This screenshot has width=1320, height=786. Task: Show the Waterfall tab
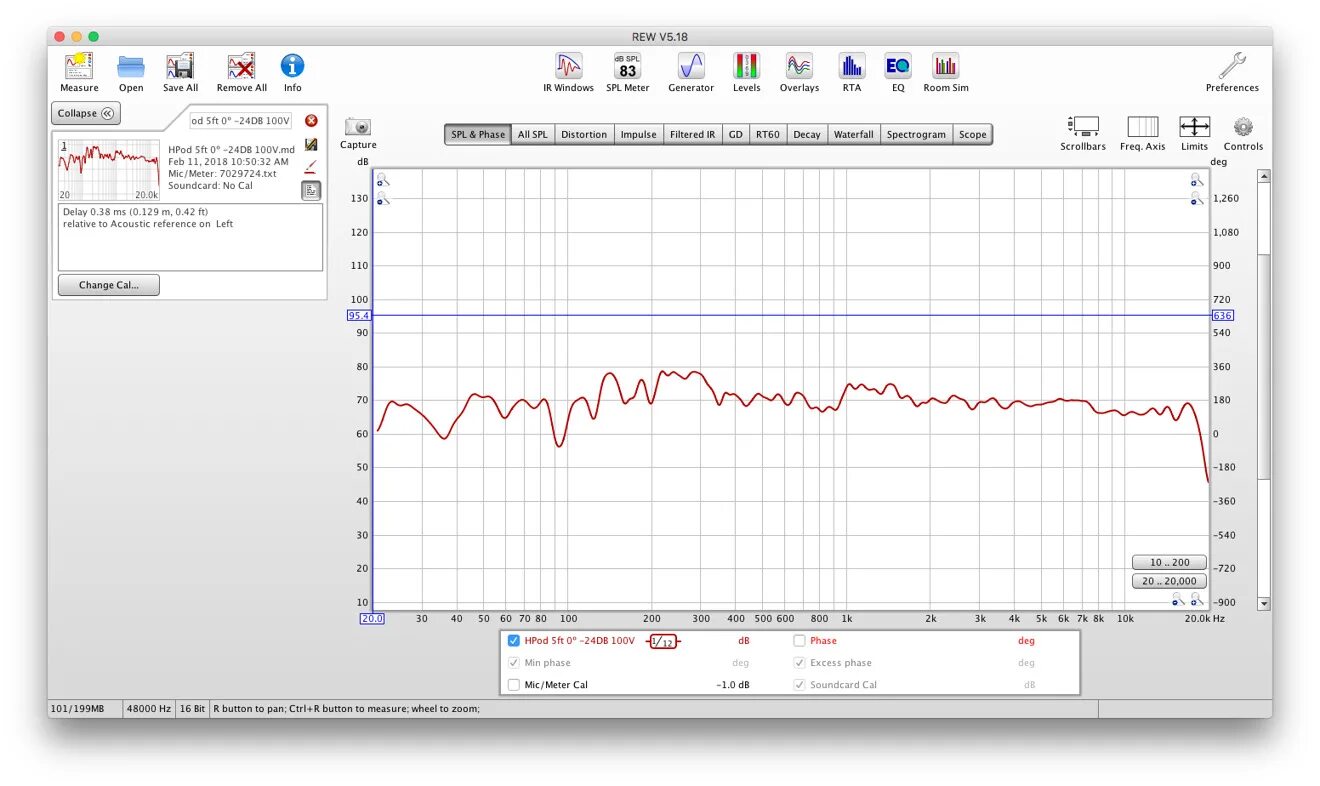(x=853, y=134)
